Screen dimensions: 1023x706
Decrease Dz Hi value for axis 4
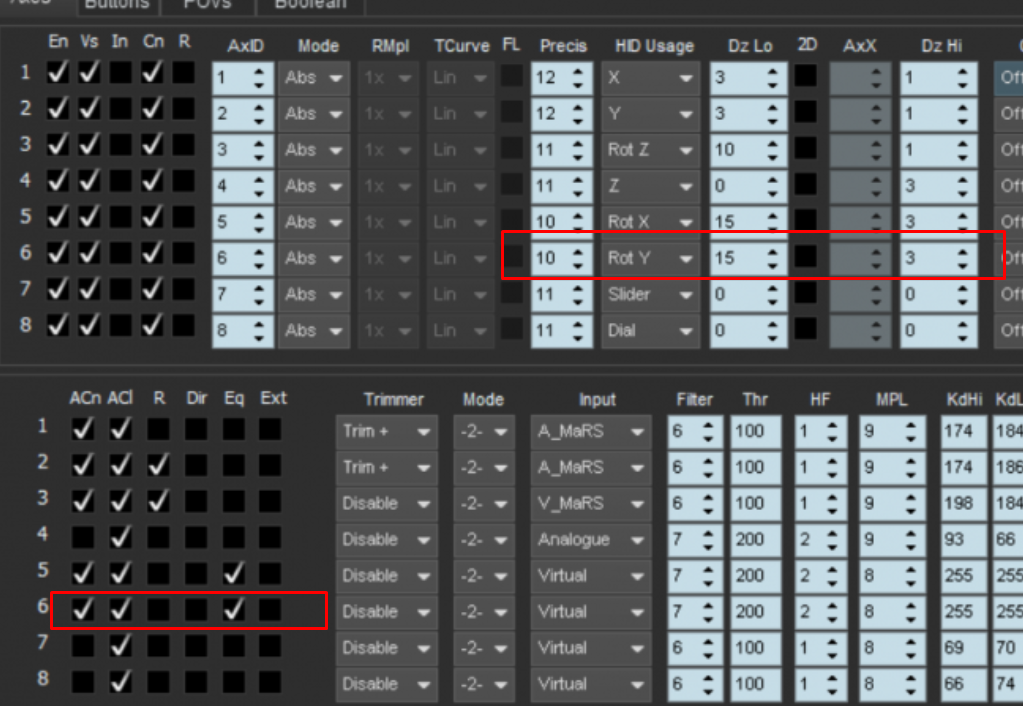(x=962, y=193)
